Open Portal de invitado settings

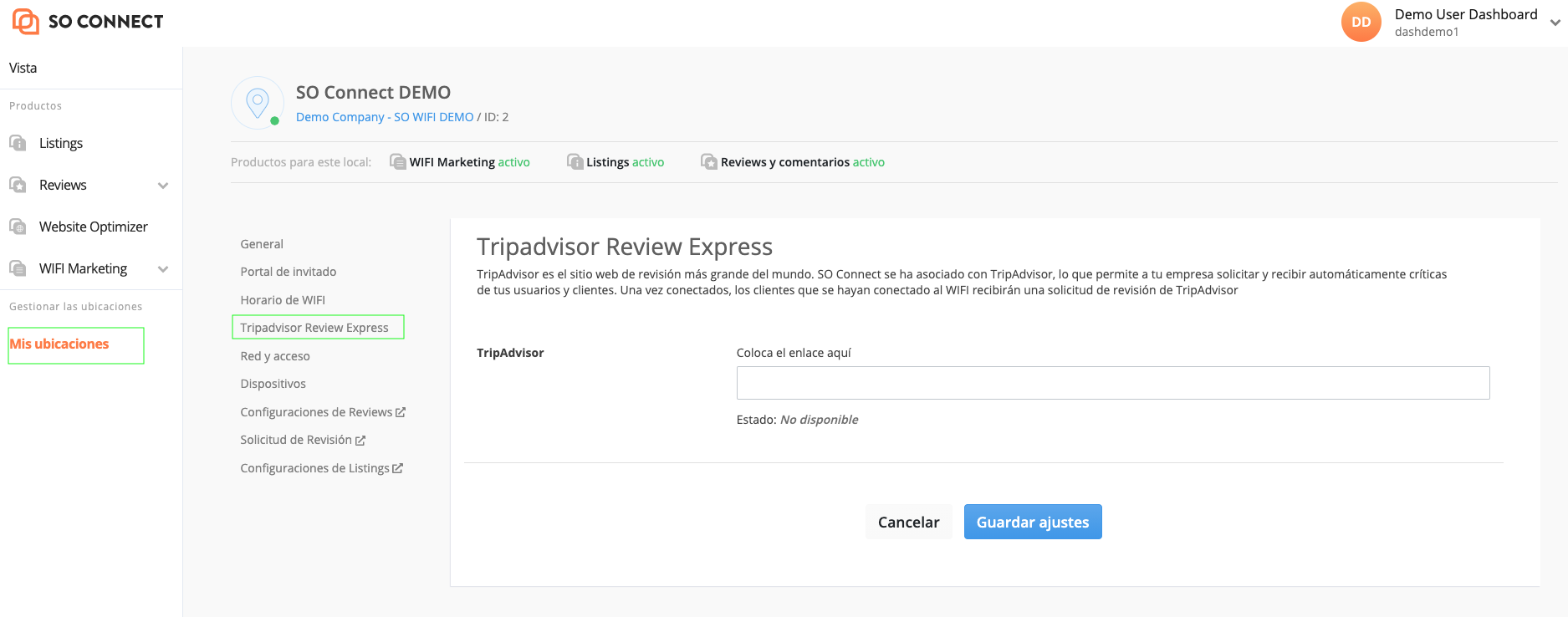point(289,272)
